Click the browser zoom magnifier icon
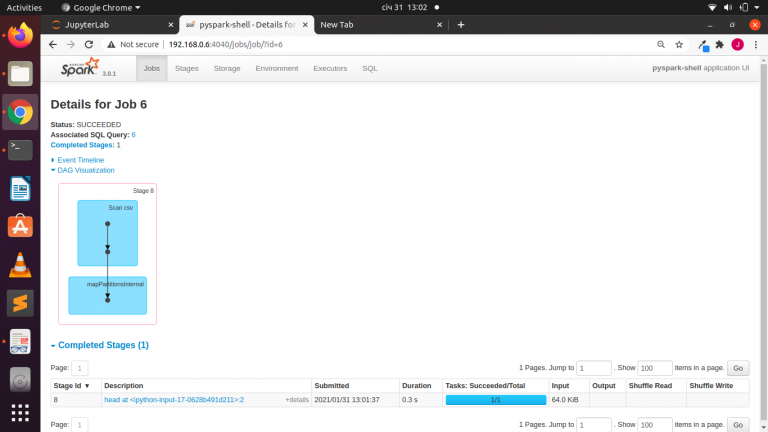Image resolution: width=768 pixels, height=432 pixels. [661, 44]
